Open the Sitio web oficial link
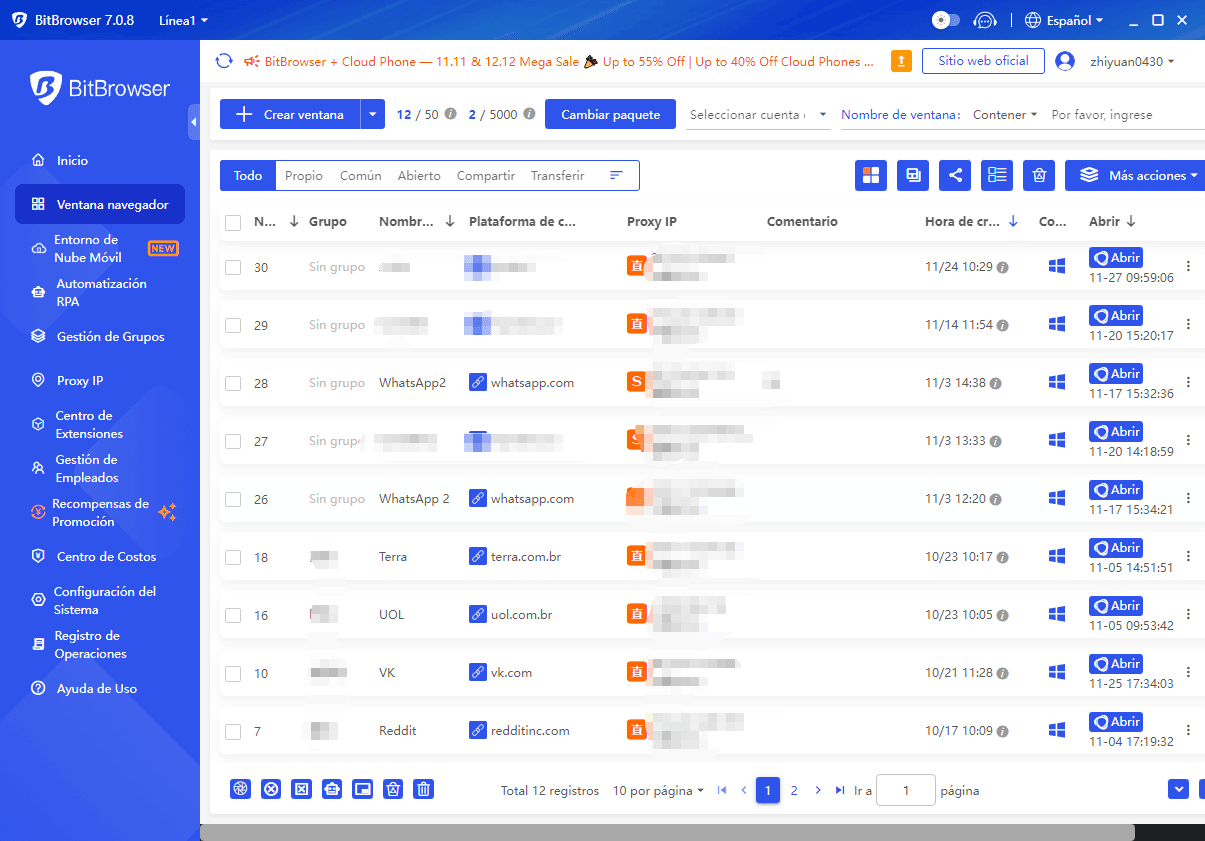The height and width of the screenshot is (841, 1205). tap(983, 61)
